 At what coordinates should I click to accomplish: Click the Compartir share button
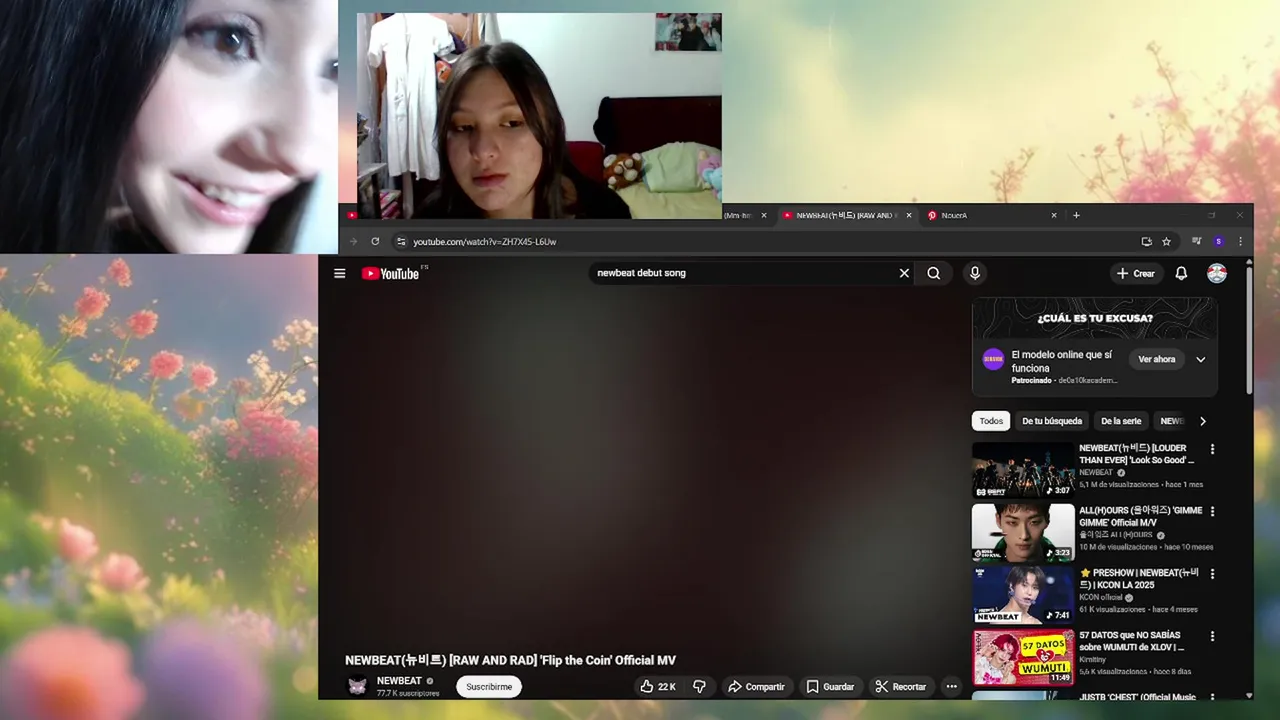pos(756,687)
